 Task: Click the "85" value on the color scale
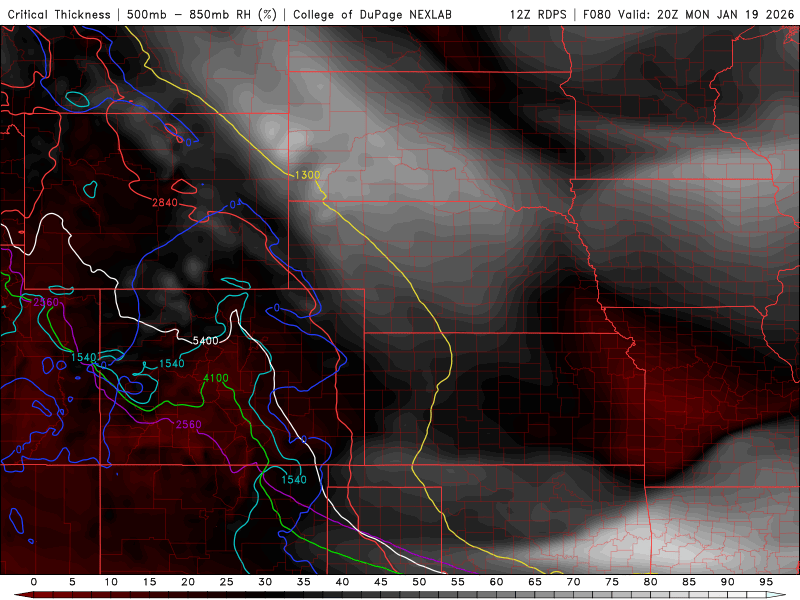click(689, 582)
